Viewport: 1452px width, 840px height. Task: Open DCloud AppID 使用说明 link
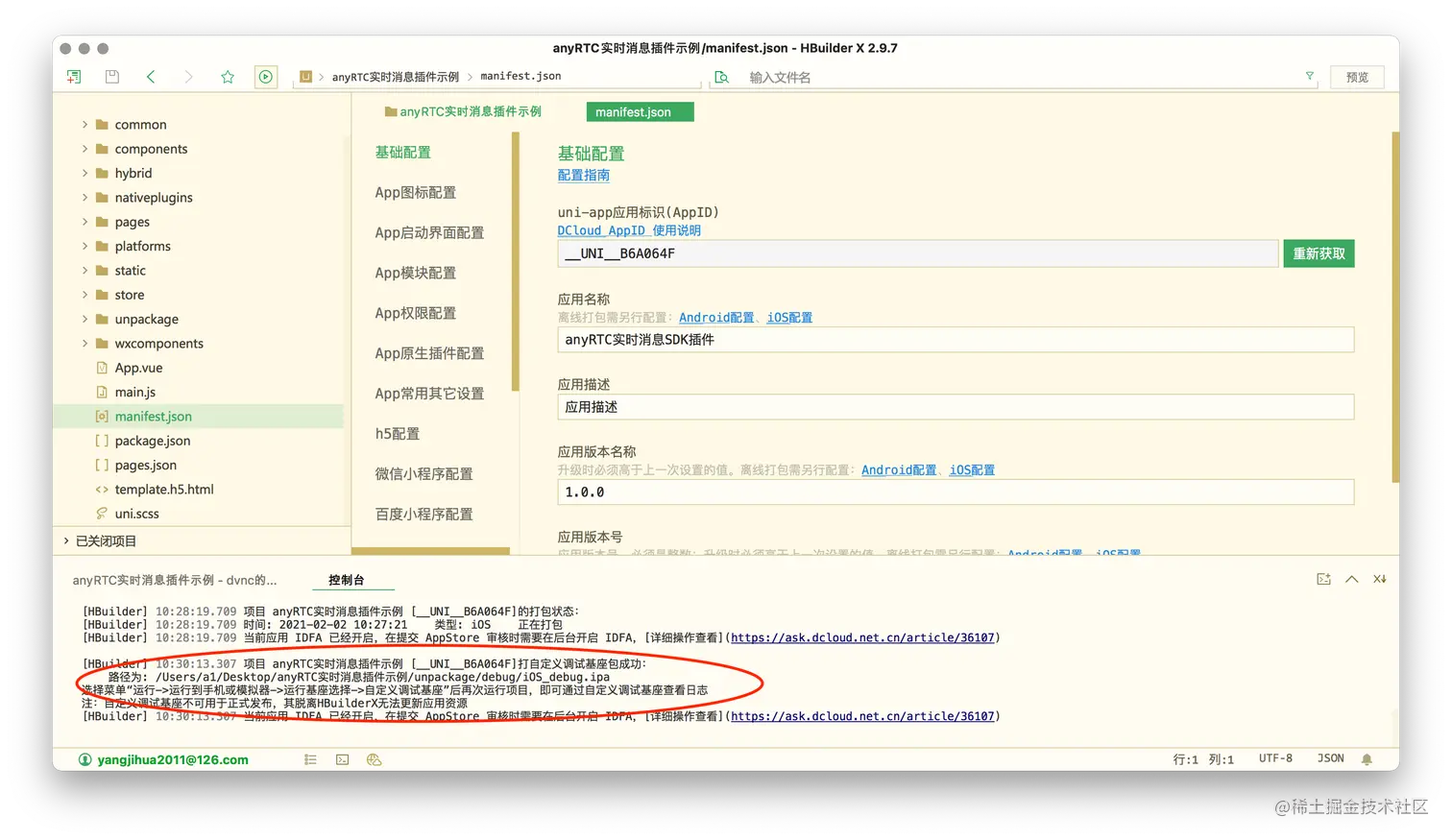[x=629, y=230]
